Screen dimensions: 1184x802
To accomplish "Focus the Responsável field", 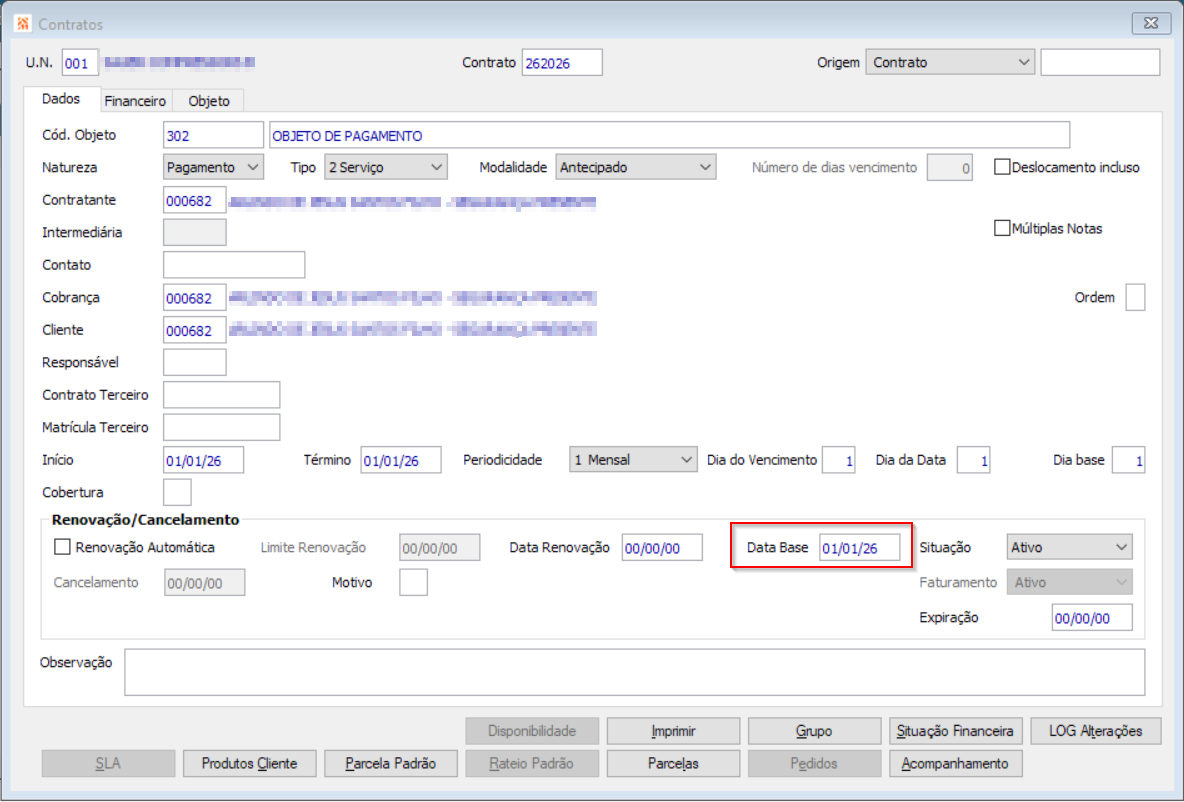I will pos(195,362).
